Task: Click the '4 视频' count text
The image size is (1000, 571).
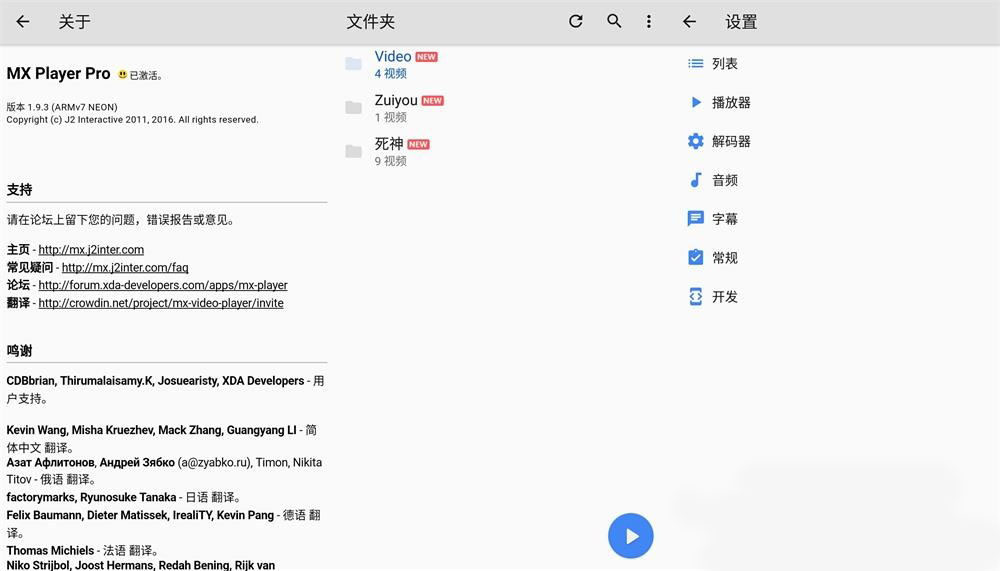Action: 390,73
